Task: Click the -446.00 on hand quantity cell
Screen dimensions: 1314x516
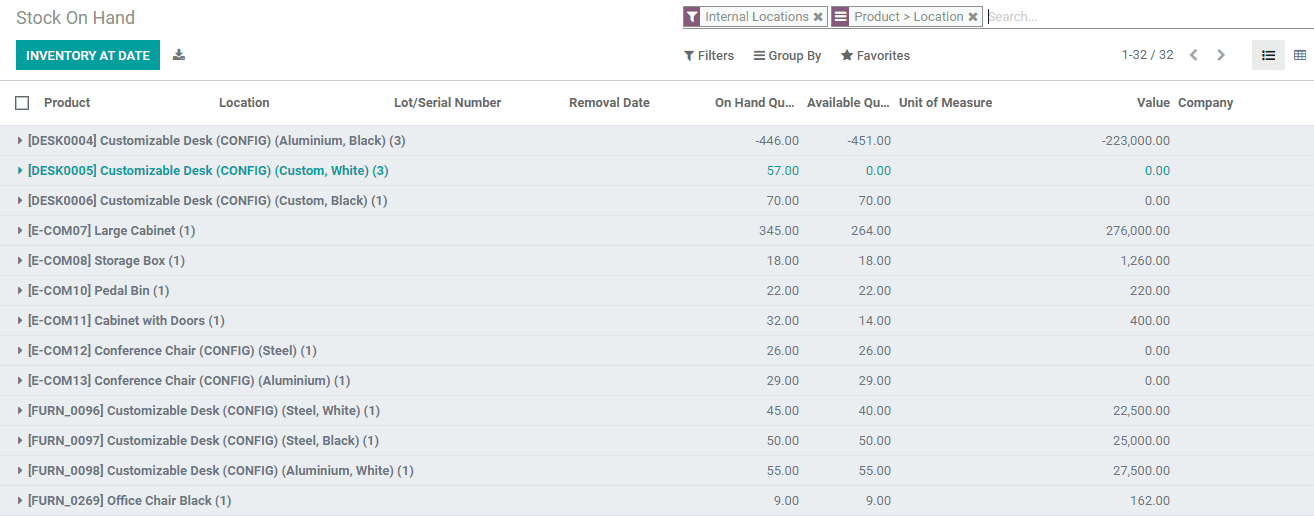Action: 777,141
